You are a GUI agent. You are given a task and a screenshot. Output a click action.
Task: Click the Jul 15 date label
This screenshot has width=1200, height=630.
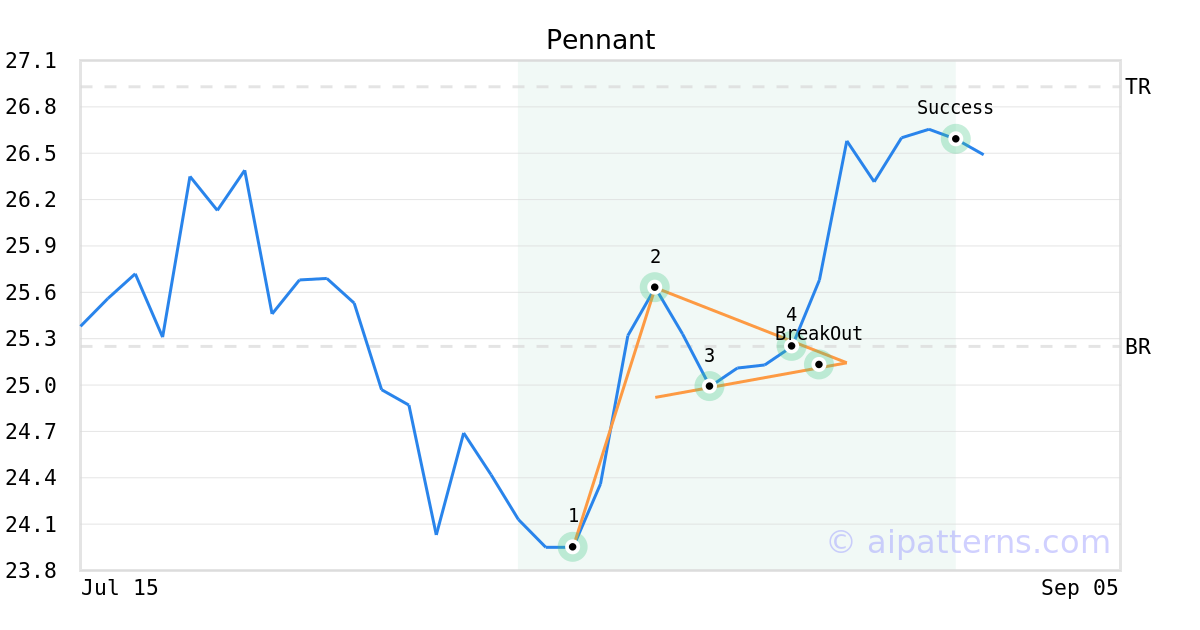(x=120, y=588)
